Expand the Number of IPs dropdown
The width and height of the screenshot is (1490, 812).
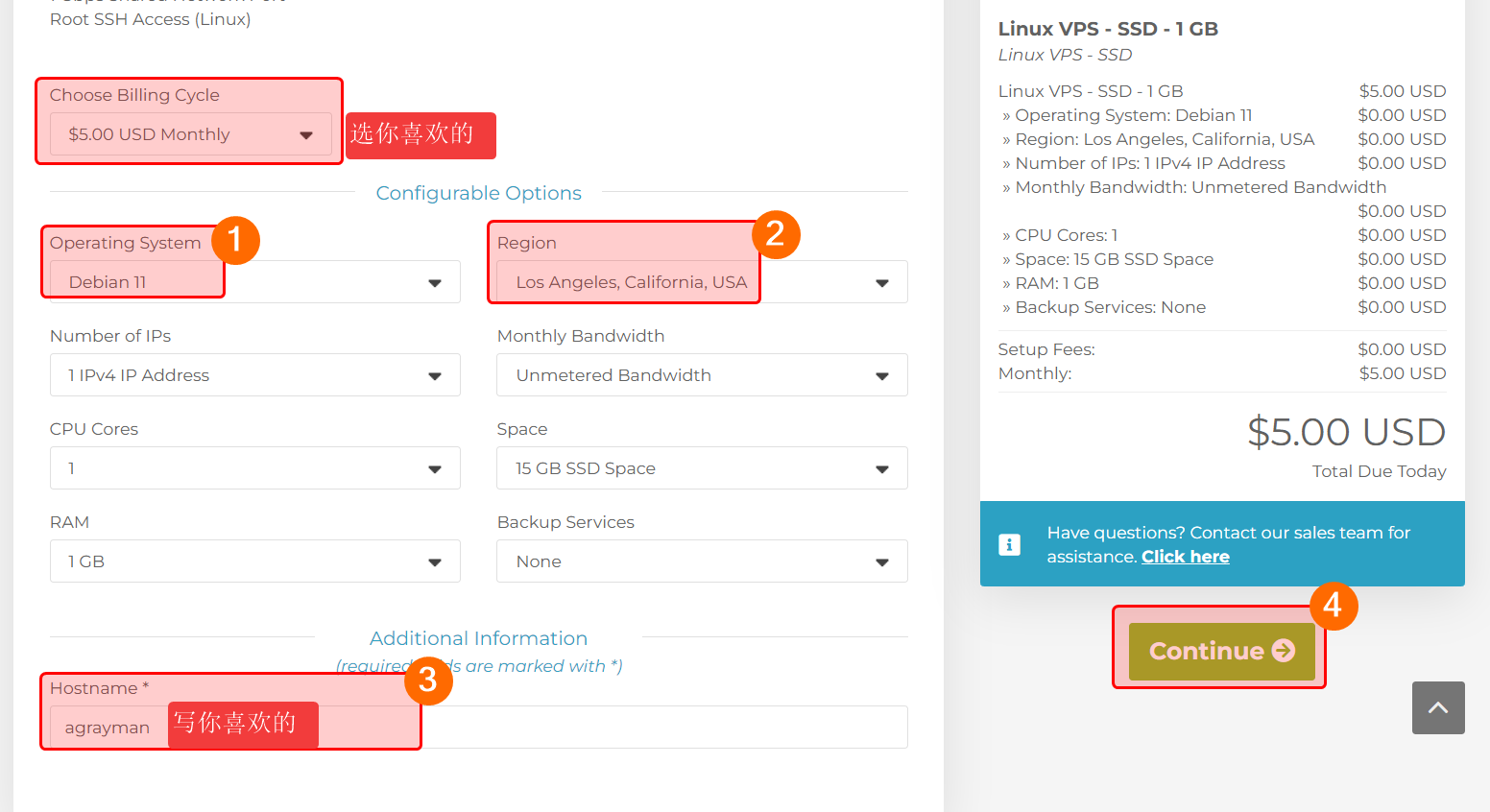(254, 375)
